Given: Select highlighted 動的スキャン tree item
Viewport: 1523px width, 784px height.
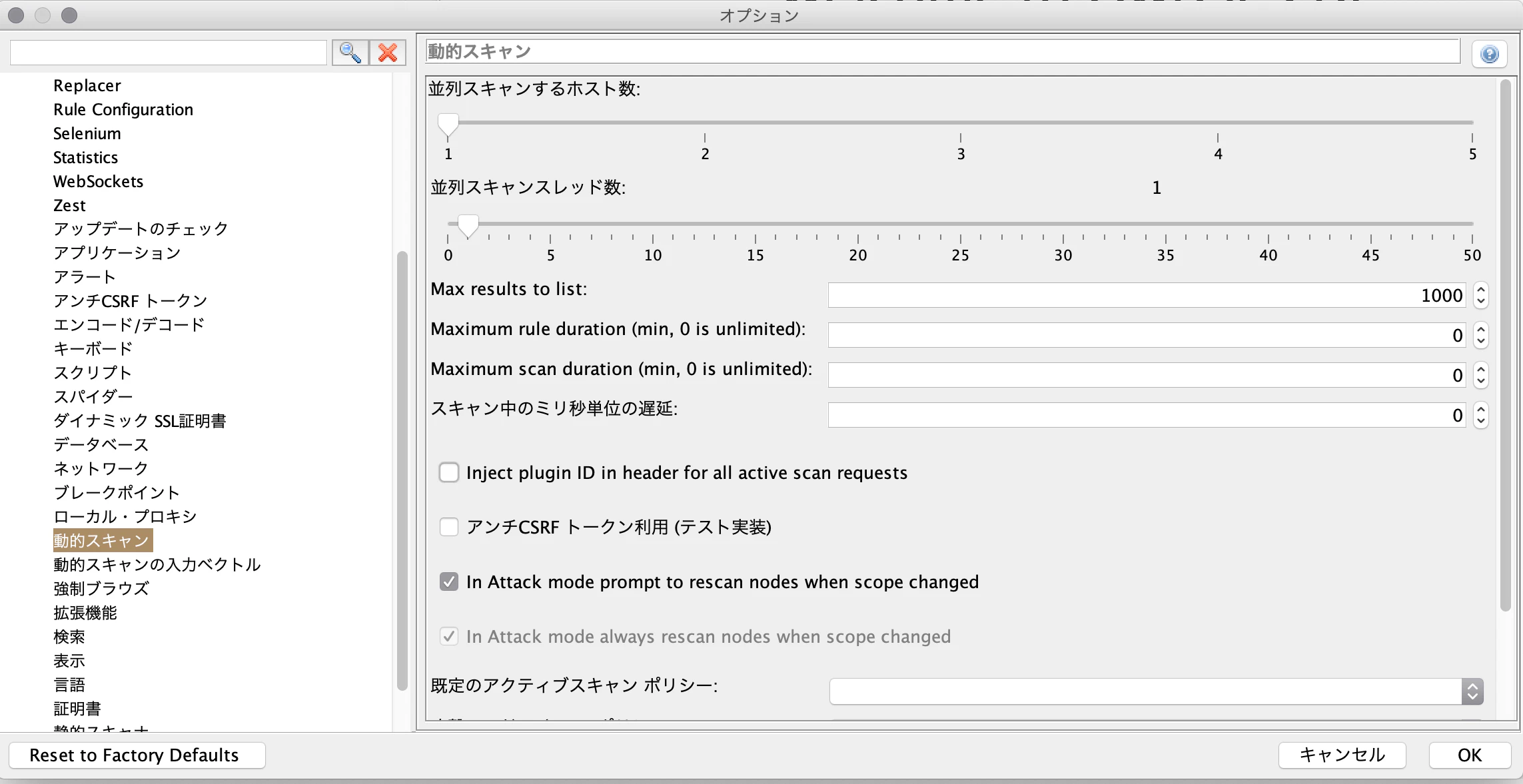Looking at the screenshot, I should [x=103, y=540].
